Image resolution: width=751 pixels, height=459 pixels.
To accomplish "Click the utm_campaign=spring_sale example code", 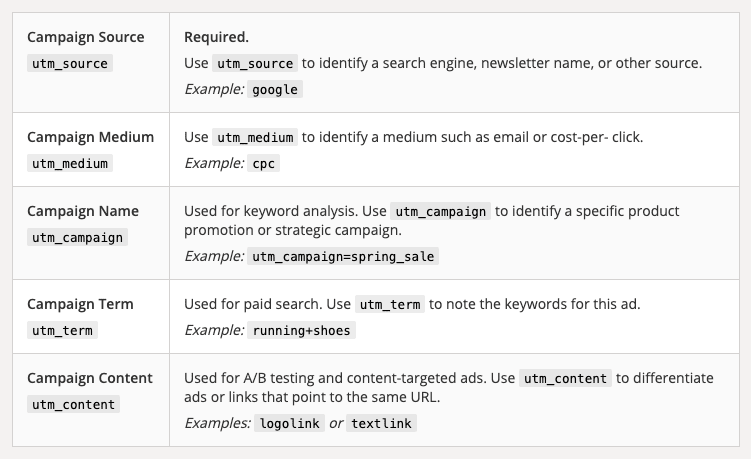I will 342,256.
